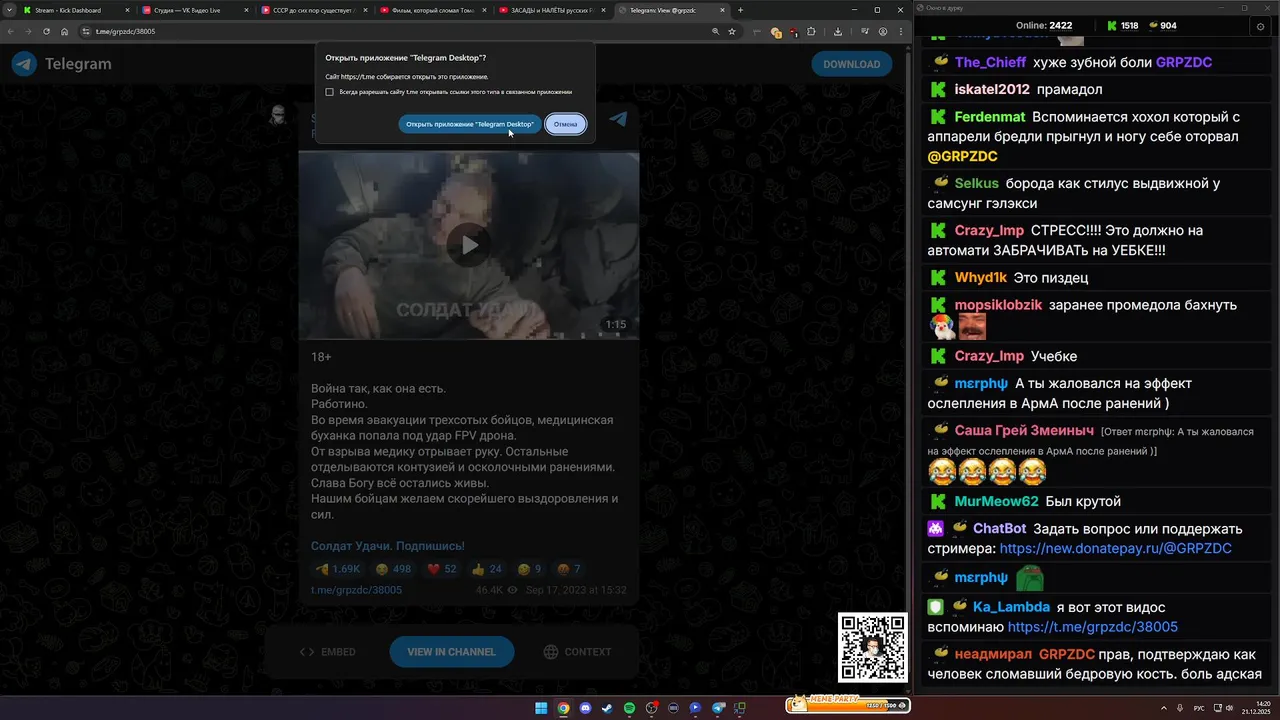The image size is (1280, 720).
Task: Open the browser downloads icon
Action: click(837, 31)
